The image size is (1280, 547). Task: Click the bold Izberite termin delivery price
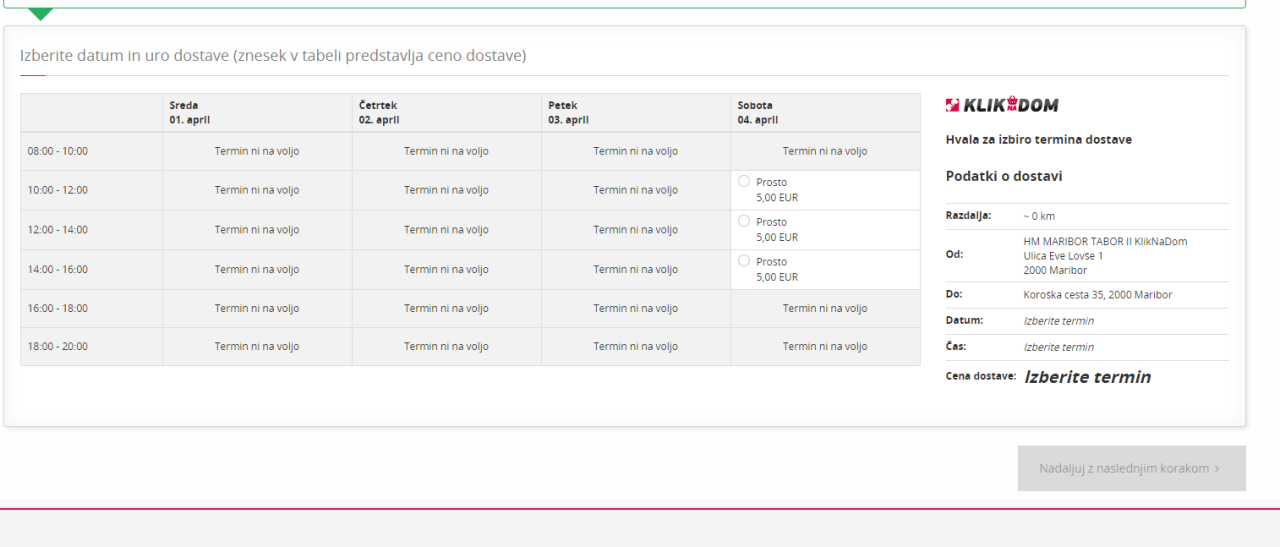pyautogui.click(x=1087, y=378)
